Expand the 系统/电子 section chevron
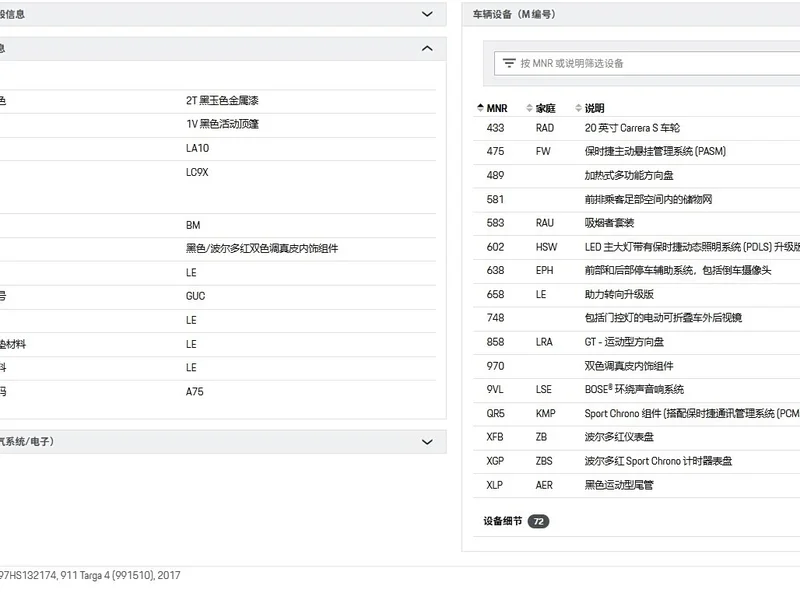800x600 pixels. tap(427, 442)
